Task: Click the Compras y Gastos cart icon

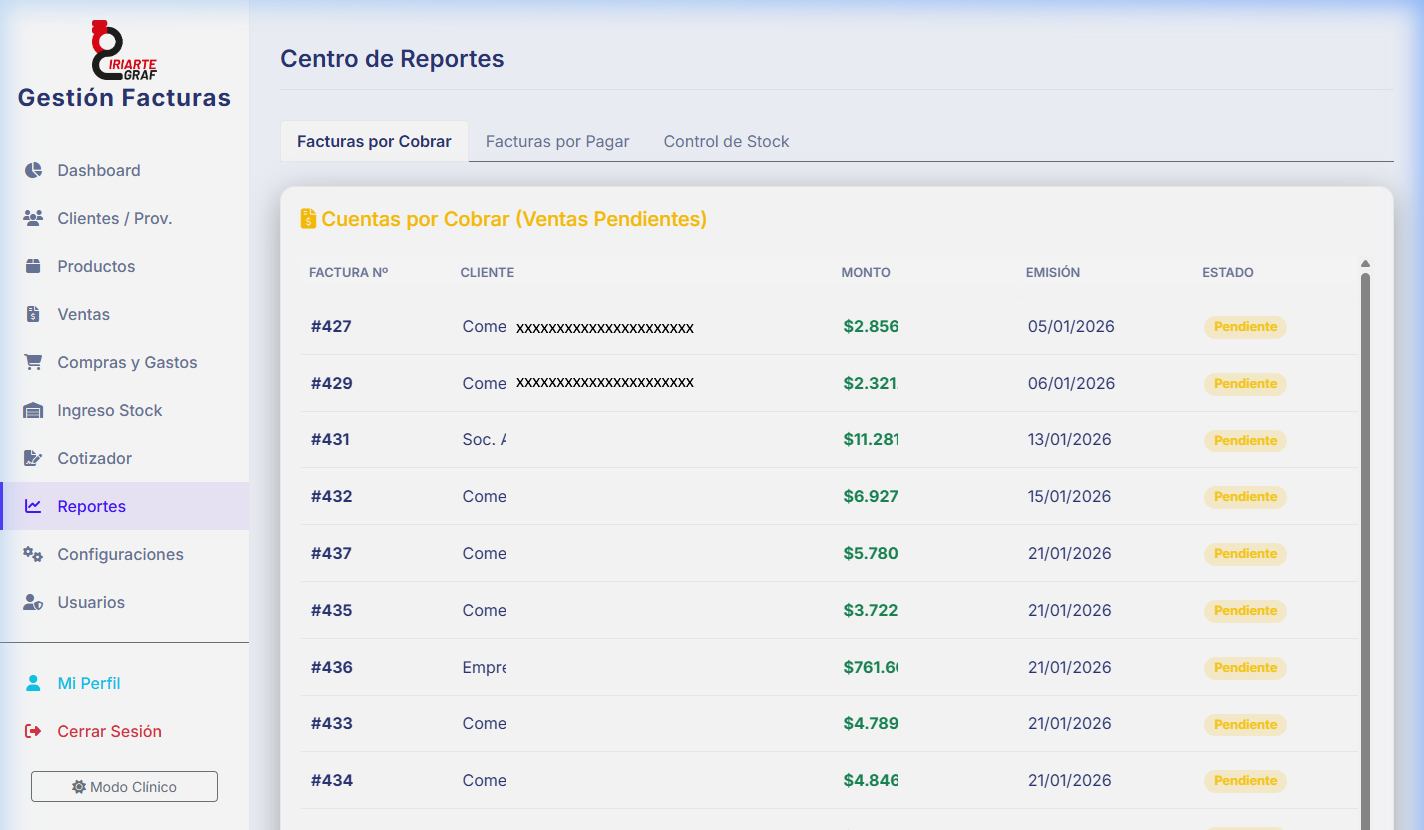Action: coord(33,362)
